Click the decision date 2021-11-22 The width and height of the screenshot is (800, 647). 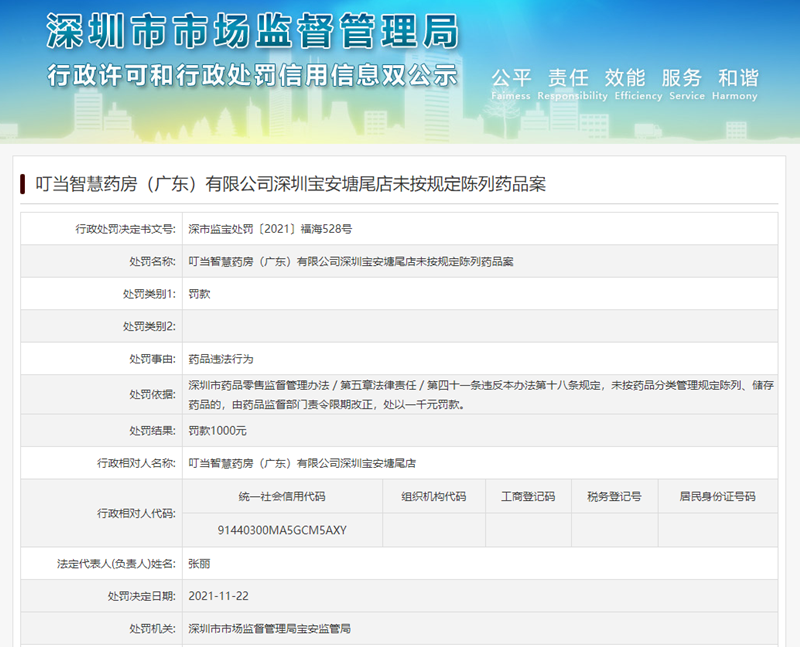(x=218, y=596)
